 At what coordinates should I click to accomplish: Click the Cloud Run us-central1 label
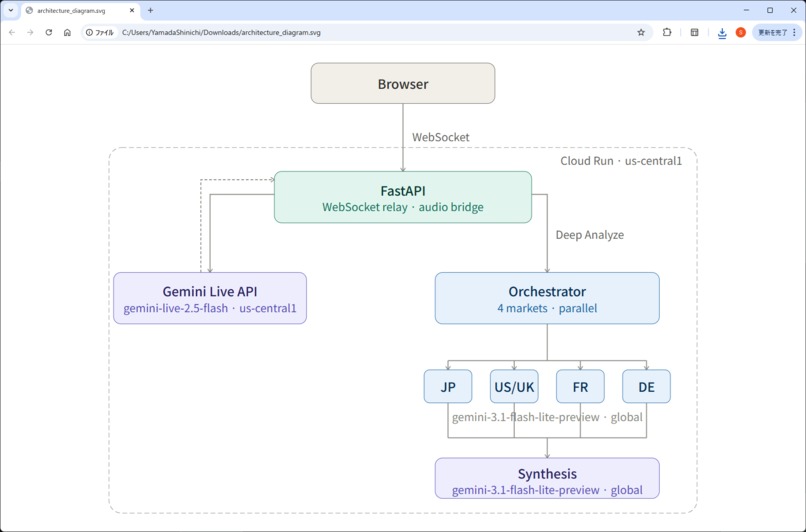coord(621,161)
